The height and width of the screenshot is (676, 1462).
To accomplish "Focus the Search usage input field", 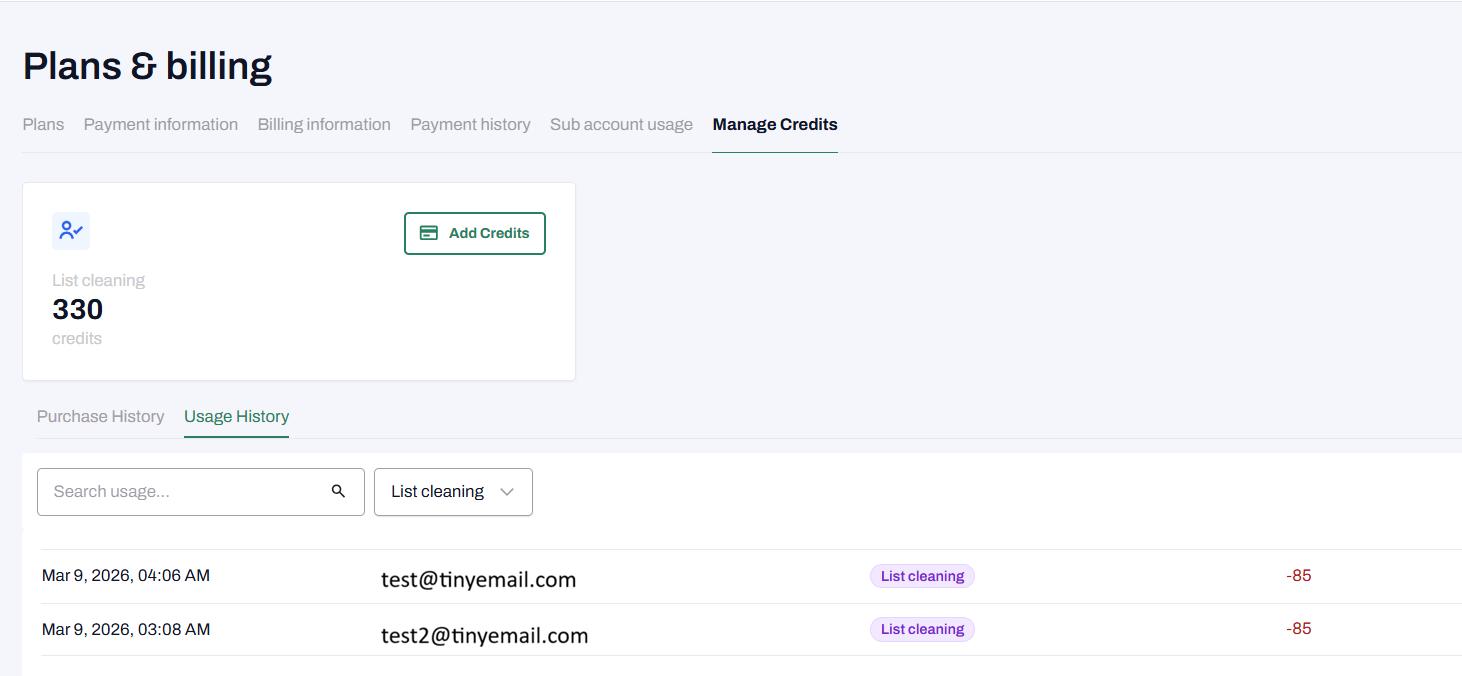I will [x=185, y=492].
